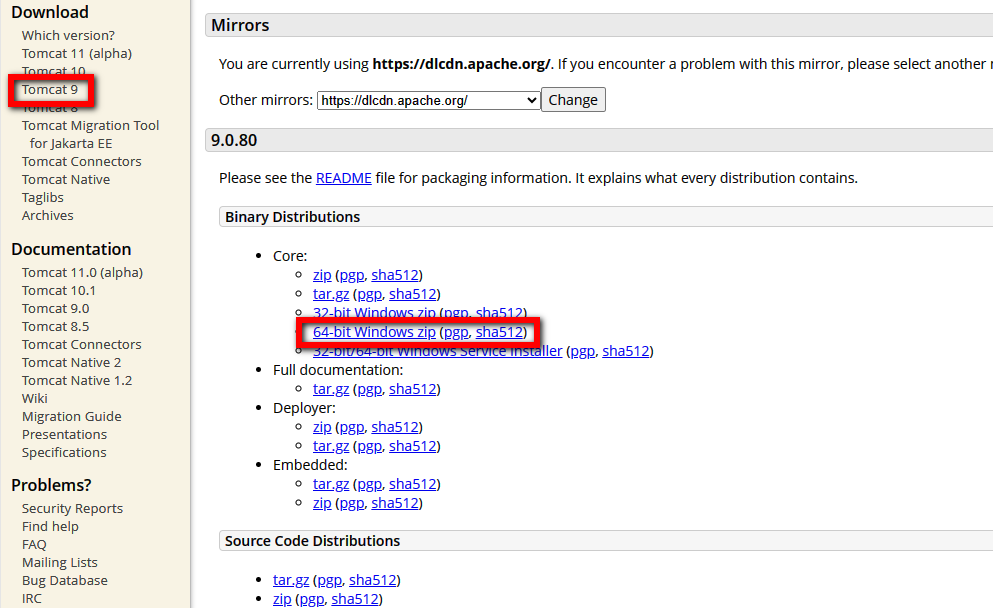
Task: Open sha512 checksum for Embedded tar.gz
Action: point(413,484)
